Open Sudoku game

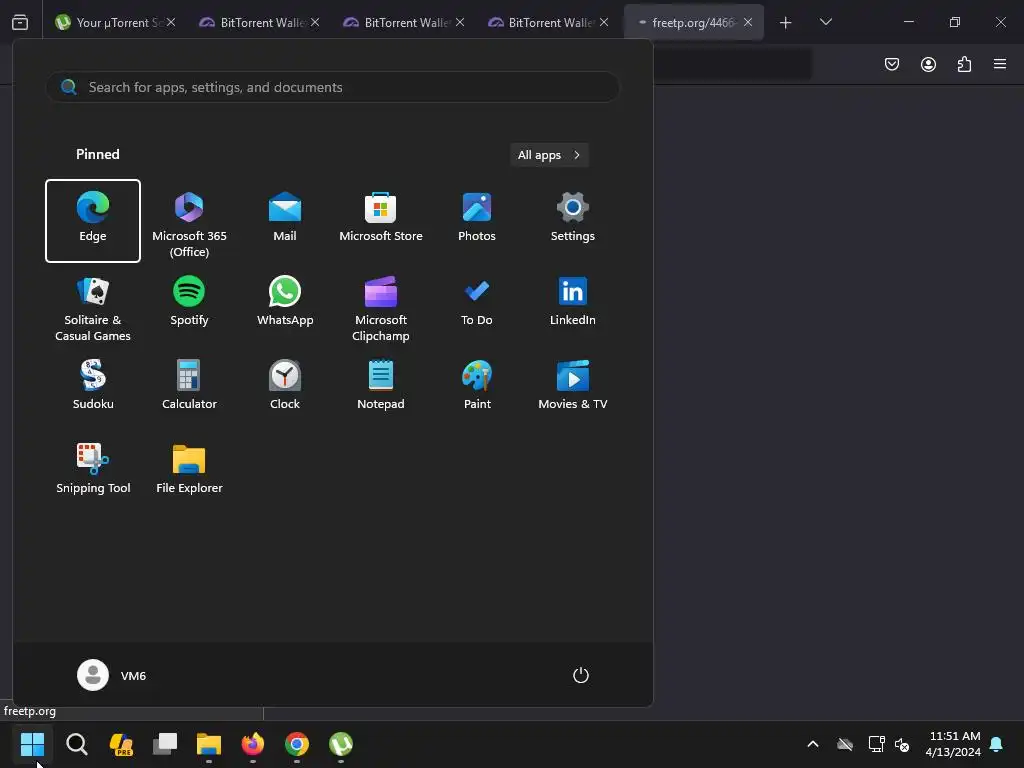click(93, 385)
